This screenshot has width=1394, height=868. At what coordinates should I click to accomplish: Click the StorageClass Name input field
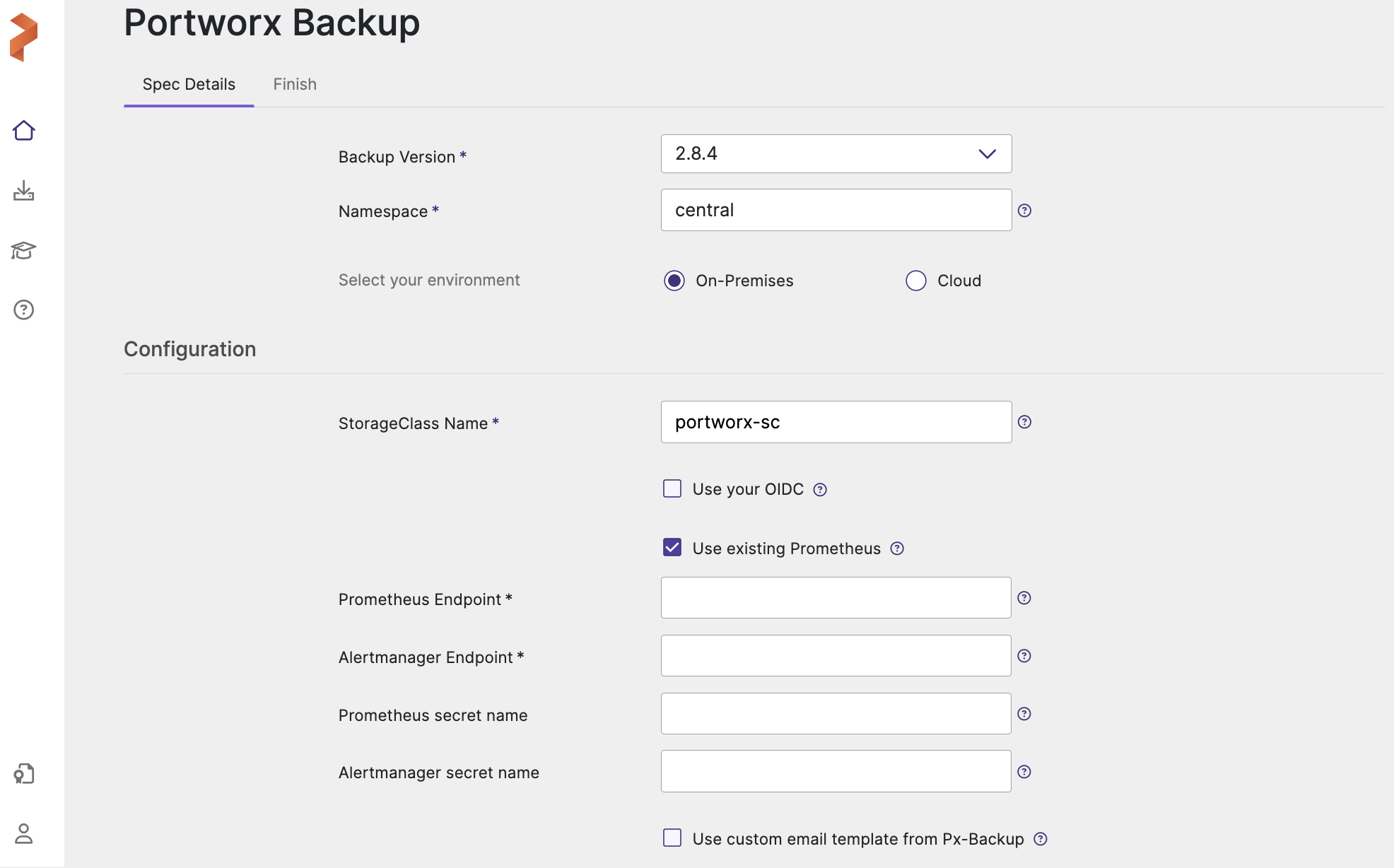[836, 422]
